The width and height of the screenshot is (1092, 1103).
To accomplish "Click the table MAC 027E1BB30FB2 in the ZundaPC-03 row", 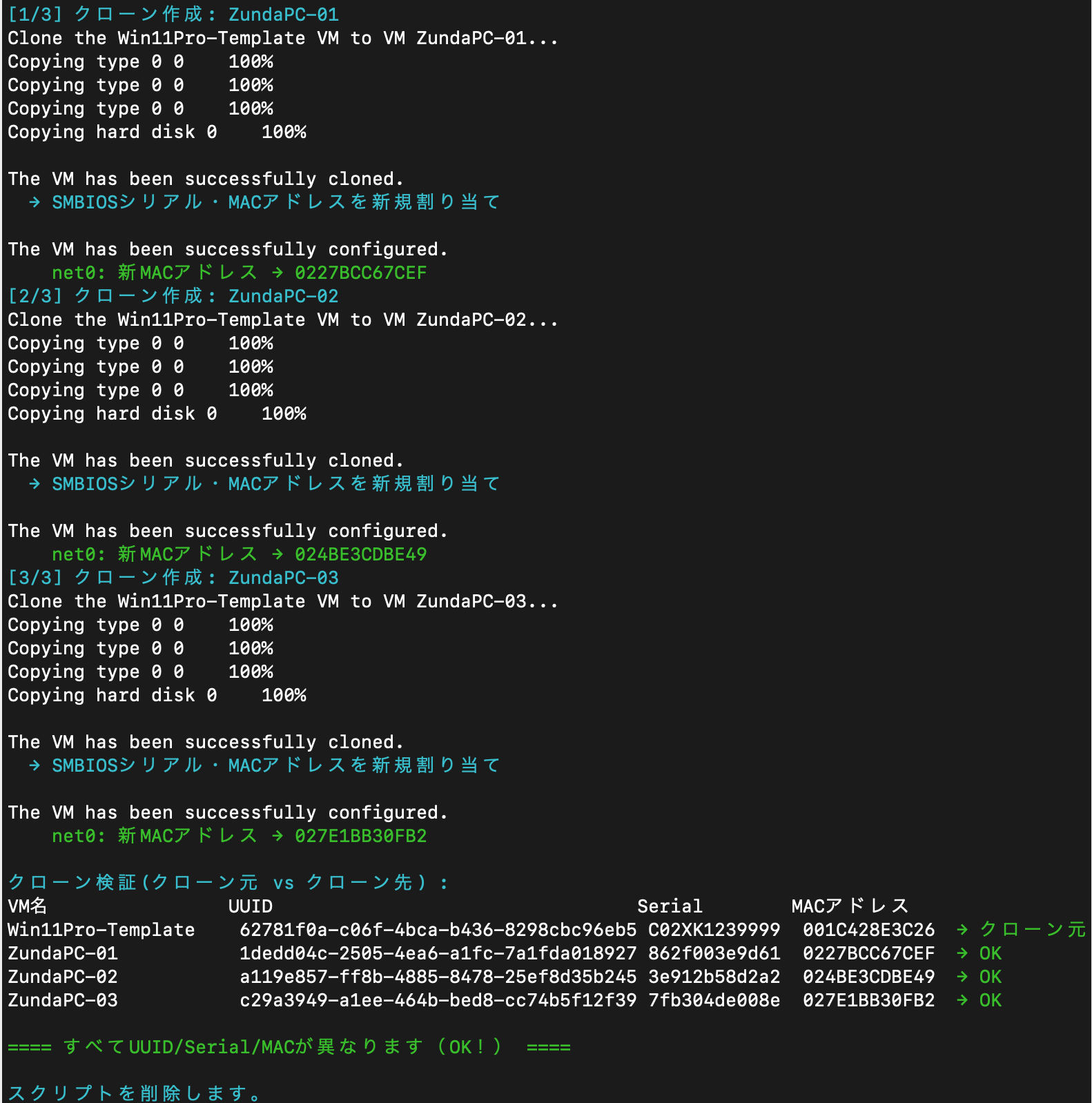I will 869,1000.
